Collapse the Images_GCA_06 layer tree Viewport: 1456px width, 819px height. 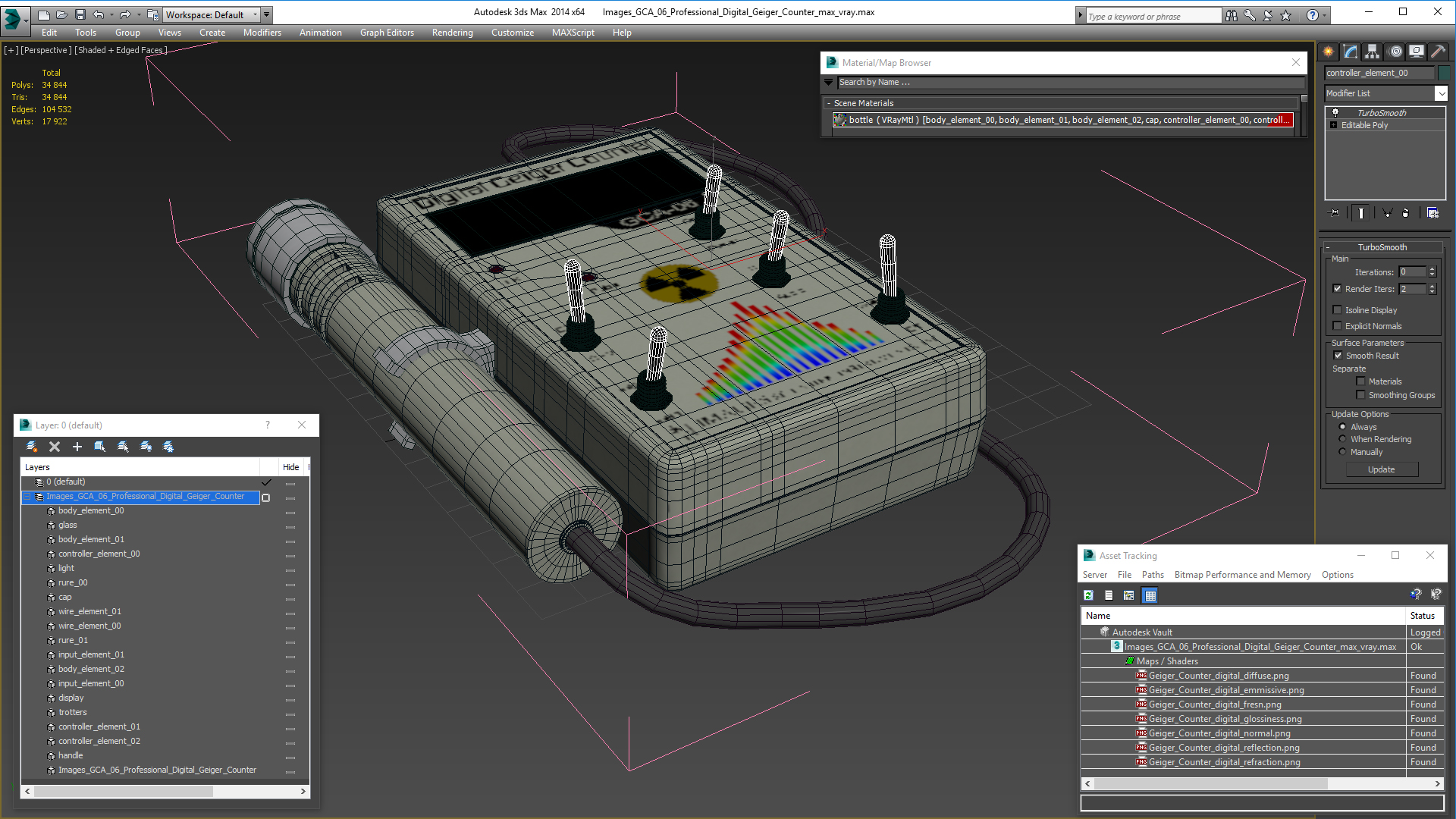click(27, 497)
